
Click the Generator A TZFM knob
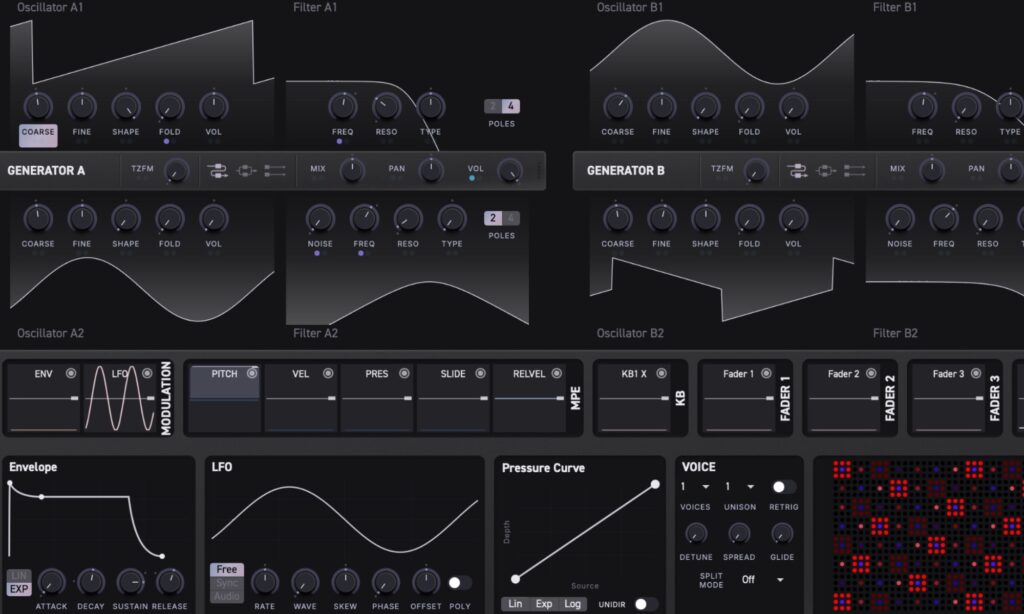click(x=176, y=171)
